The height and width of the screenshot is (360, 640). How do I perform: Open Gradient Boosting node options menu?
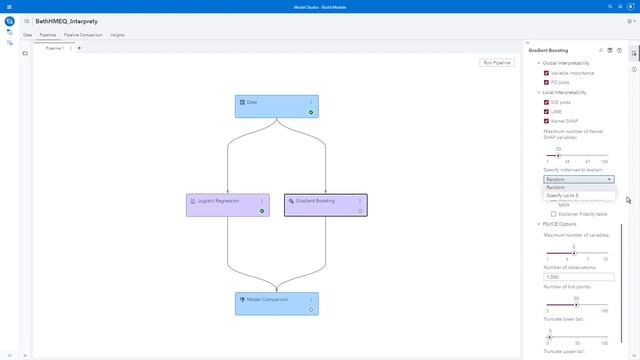click(360, 201)
